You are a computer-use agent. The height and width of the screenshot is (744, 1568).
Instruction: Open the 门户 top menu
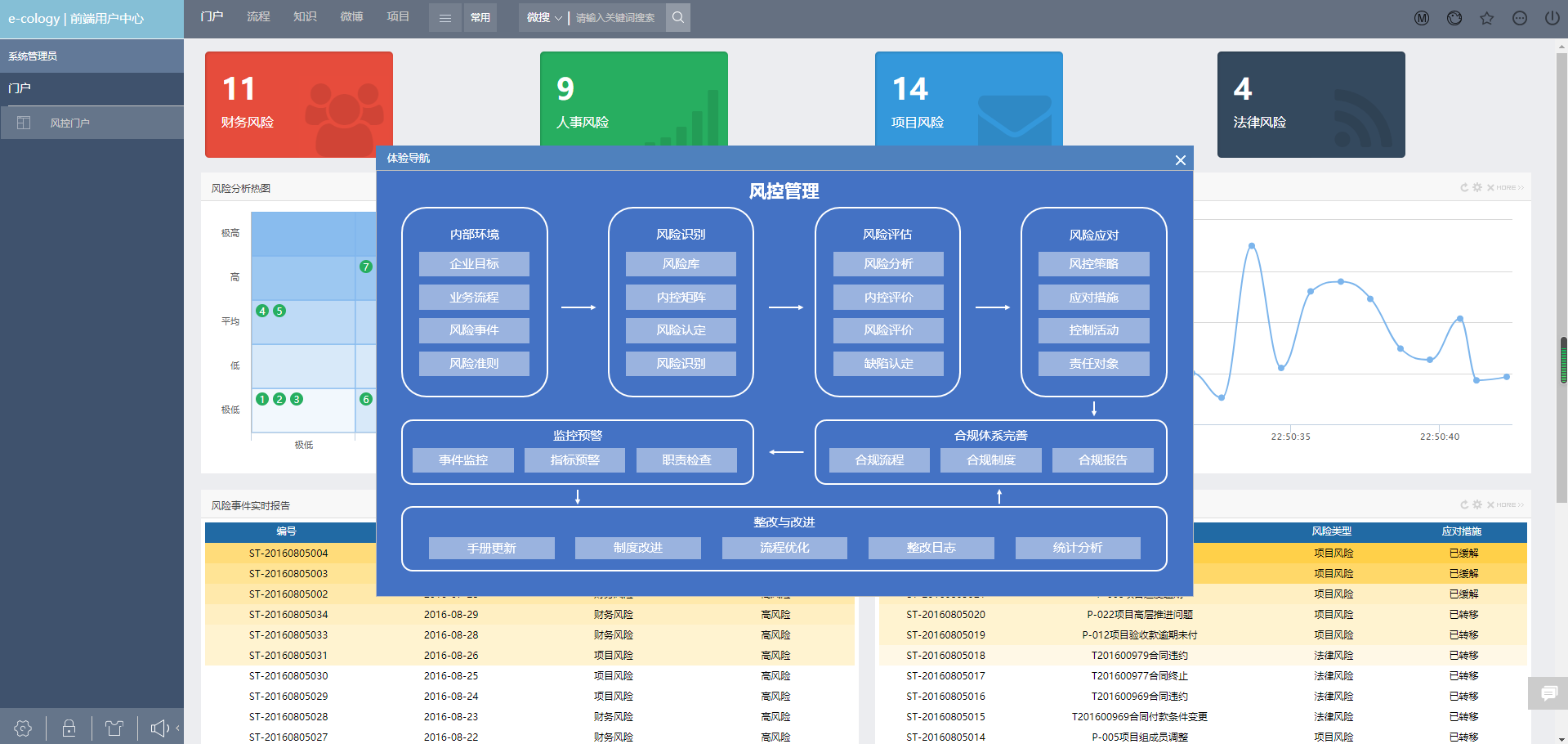(x=212, y=16)
